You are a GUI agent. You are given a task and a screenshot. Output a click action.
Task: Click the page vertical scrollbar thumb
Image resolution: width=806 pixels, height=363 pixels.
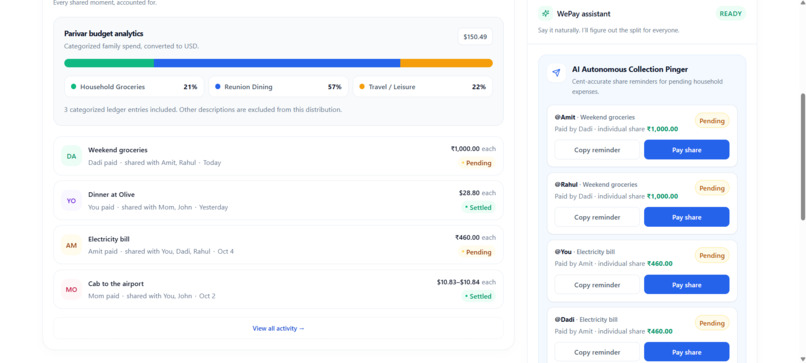pos(802,157)
